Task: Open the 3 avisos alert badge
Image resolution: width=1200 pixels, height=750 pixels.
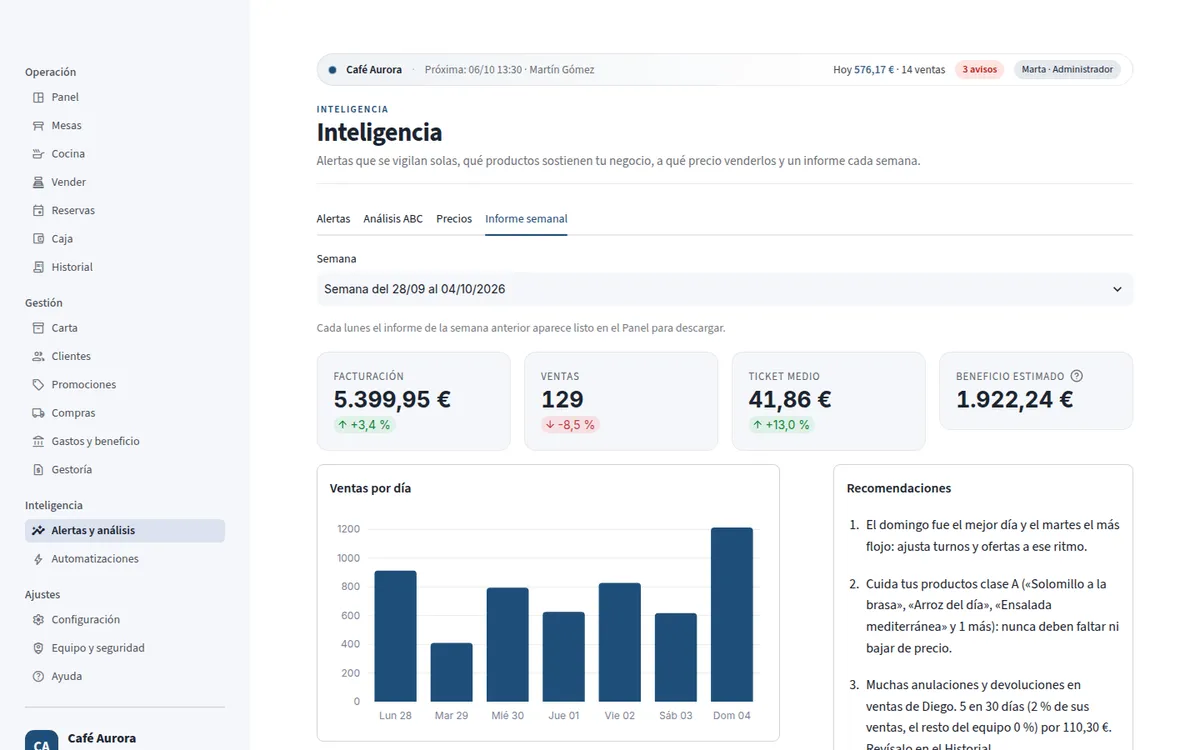Action: coord(980,70)
